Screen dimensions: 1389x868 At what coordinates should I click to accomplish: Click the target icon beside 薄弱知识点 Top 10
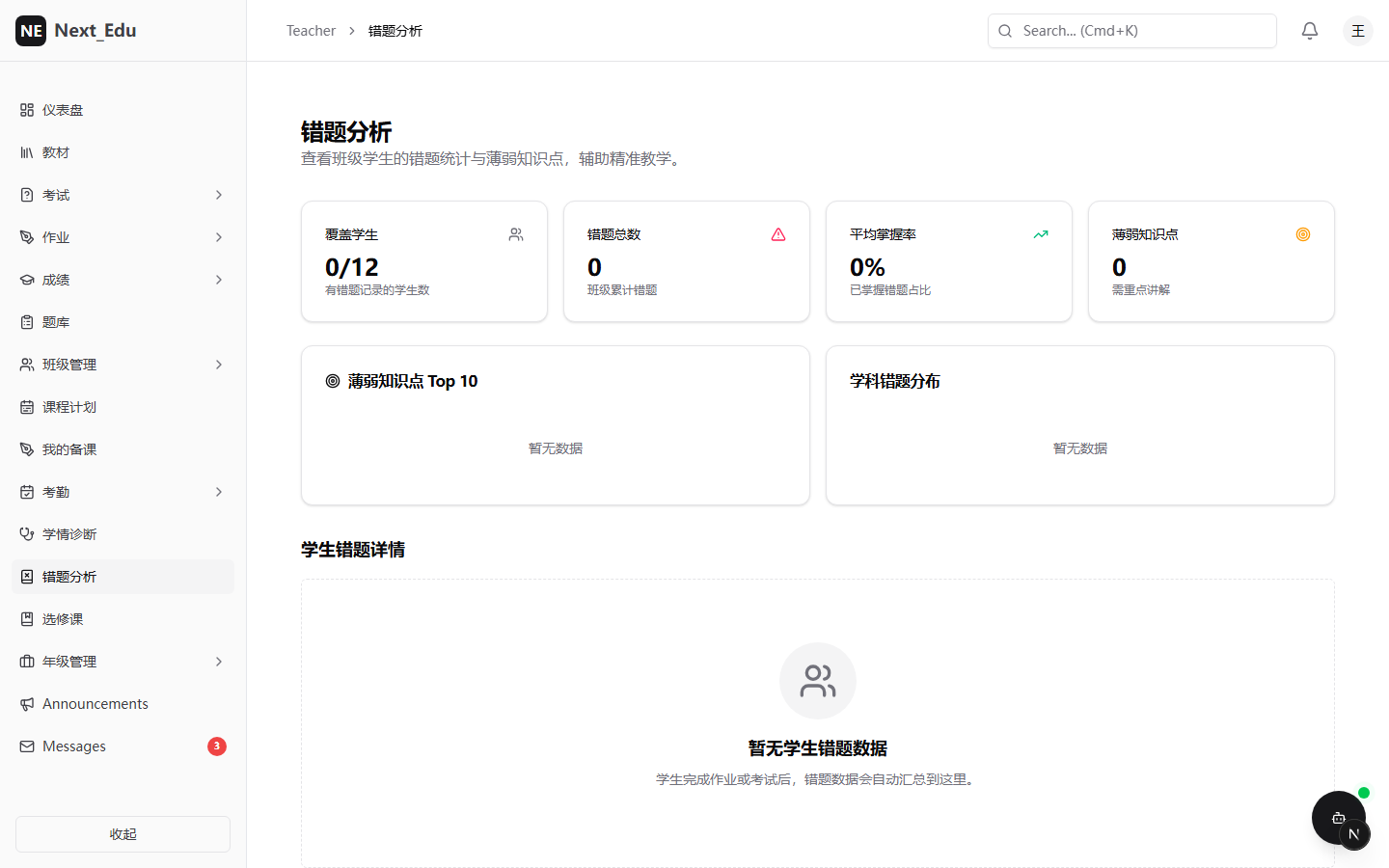click(x=333, y=381)
